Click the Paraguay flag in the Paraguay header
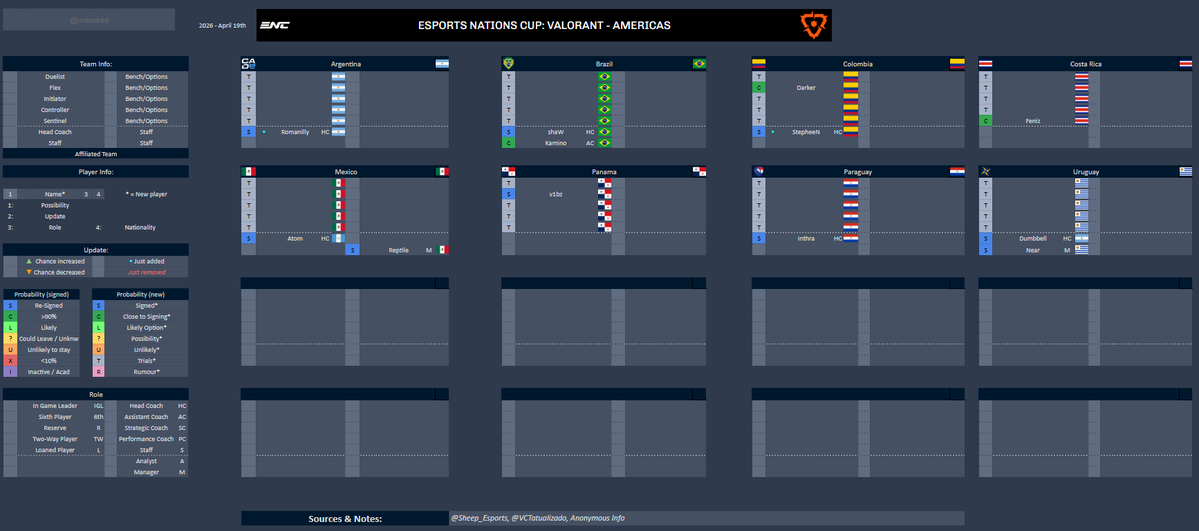The width and height of the screenshot is (1199, 531). point(957,171)
